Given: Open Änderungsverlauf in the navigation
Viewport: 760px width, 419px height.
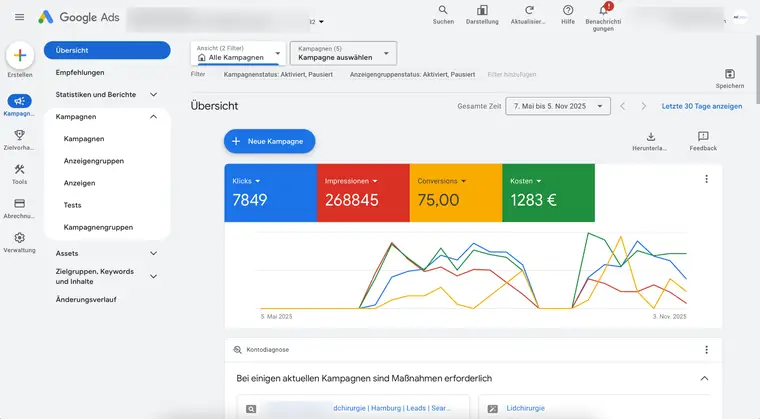Looking at the screenshot, I should coord(86,300).
